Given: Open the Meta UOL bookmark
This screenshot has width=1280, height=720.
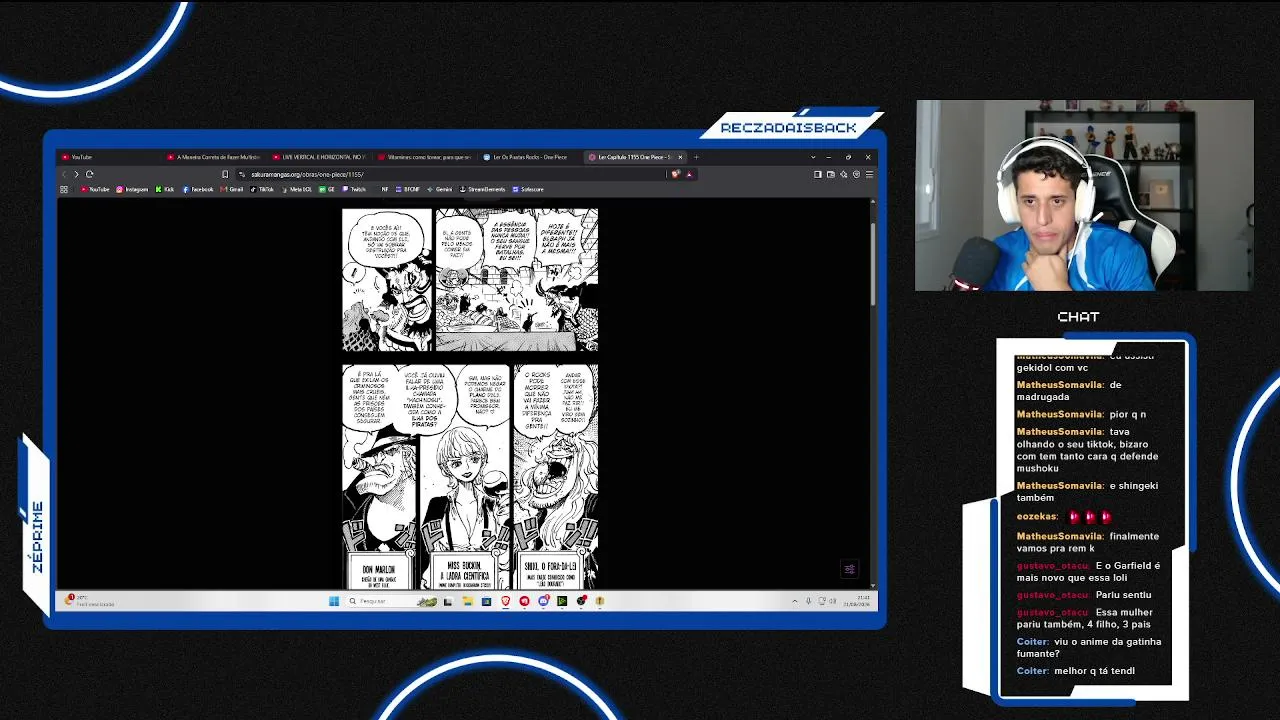Looking at the screenshot, I should [297, 189].
